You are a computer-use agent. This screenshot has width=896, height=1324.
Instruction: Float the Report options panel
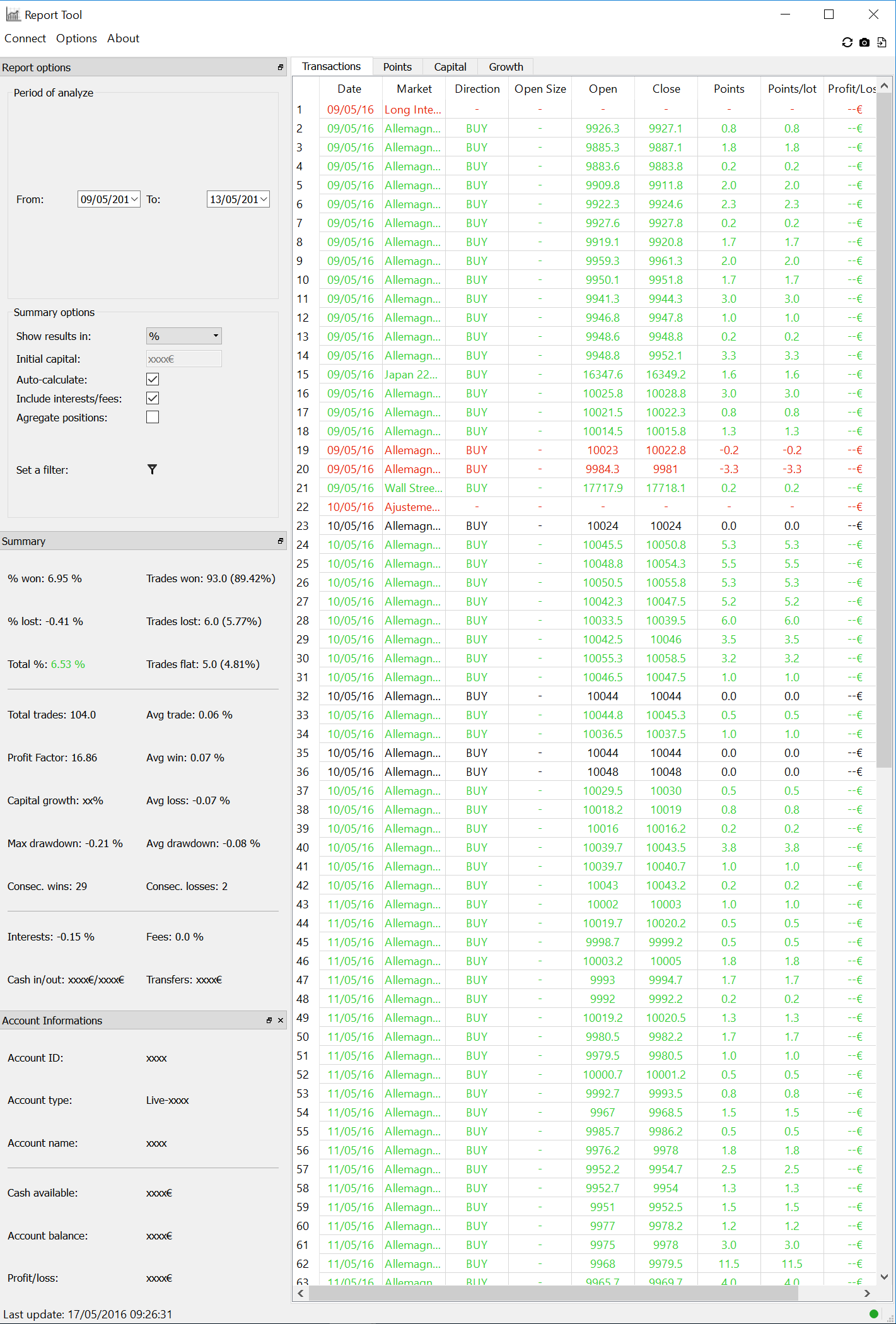tap(281, 67)
